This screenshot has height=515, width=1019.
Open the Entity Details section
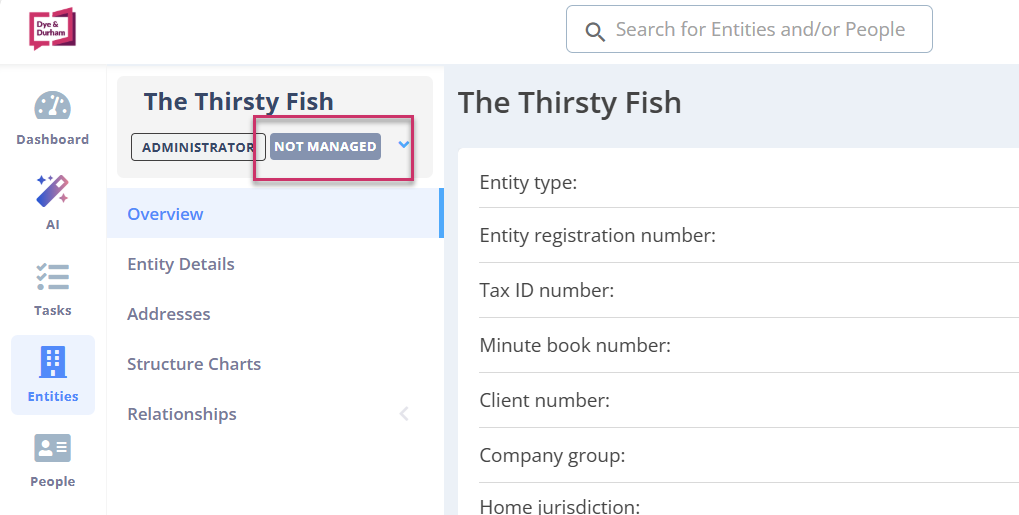point(181,264)
